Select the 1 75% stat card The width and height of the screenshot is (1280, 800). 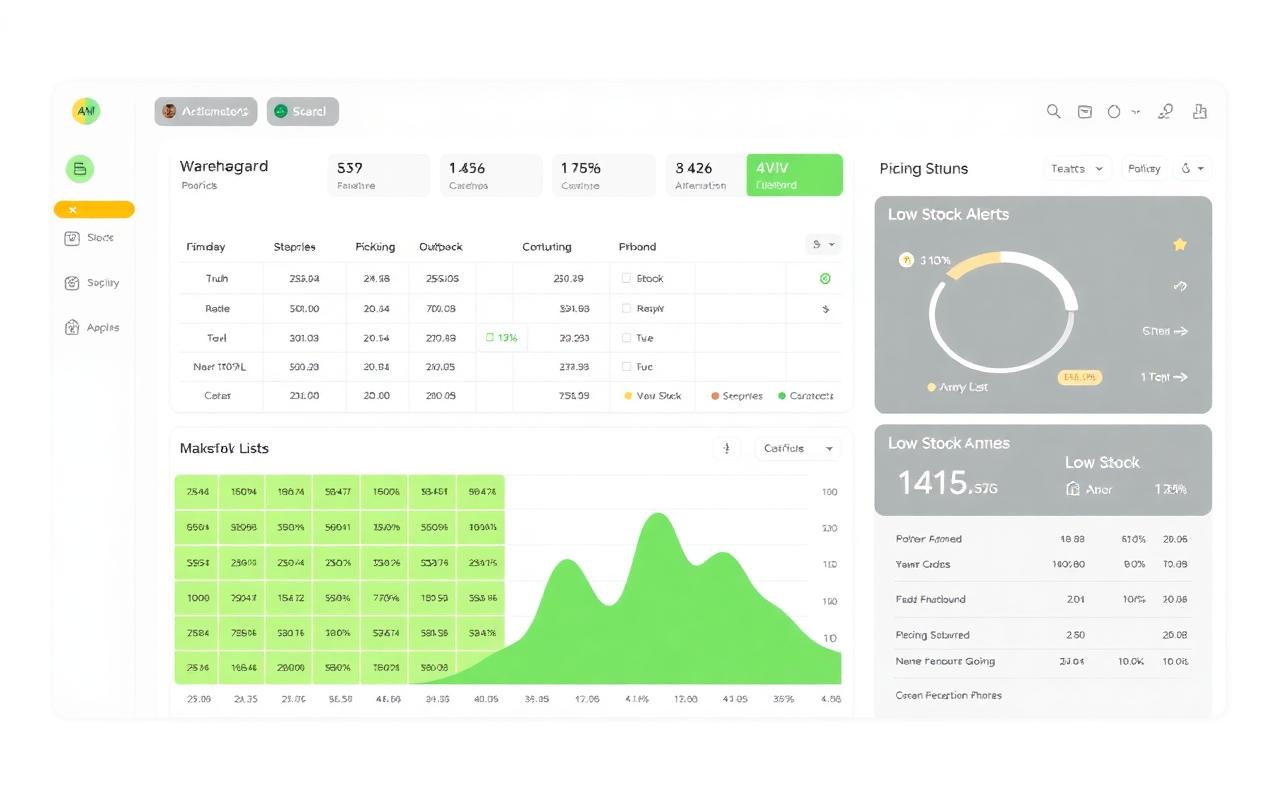click(x=603, y=175)
